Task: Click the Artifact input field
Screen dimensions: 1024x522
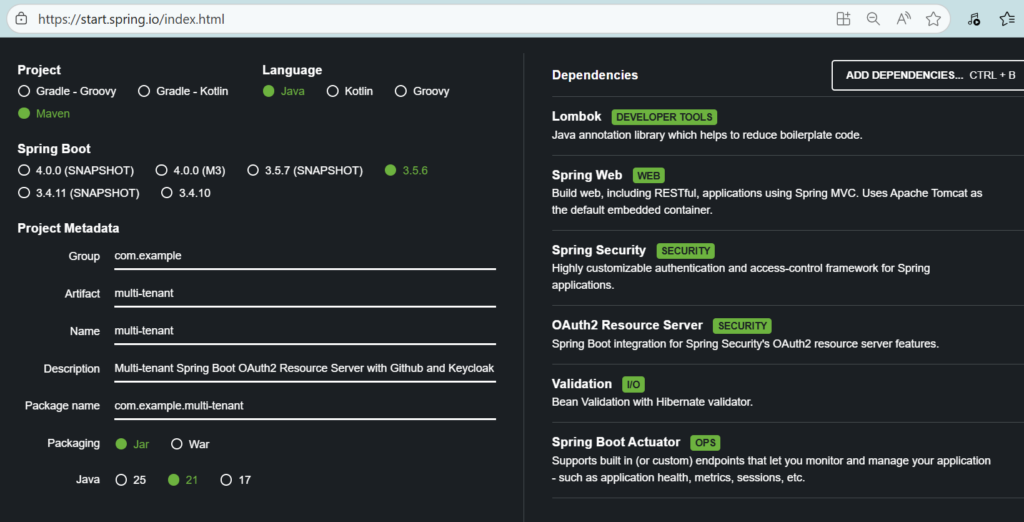Action: (304, 293)
